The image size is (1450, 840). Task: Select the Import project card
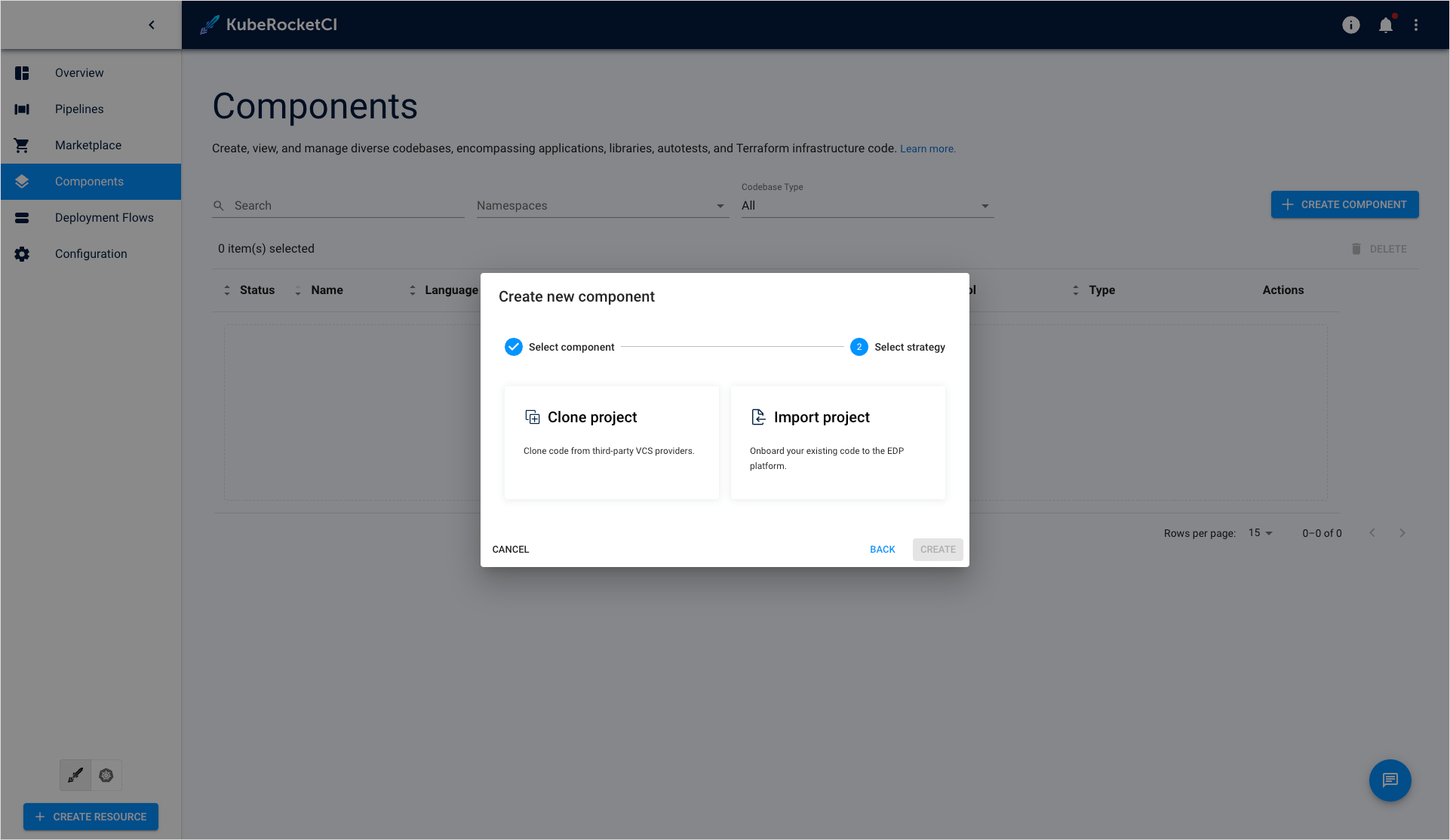tap(837, 442)
